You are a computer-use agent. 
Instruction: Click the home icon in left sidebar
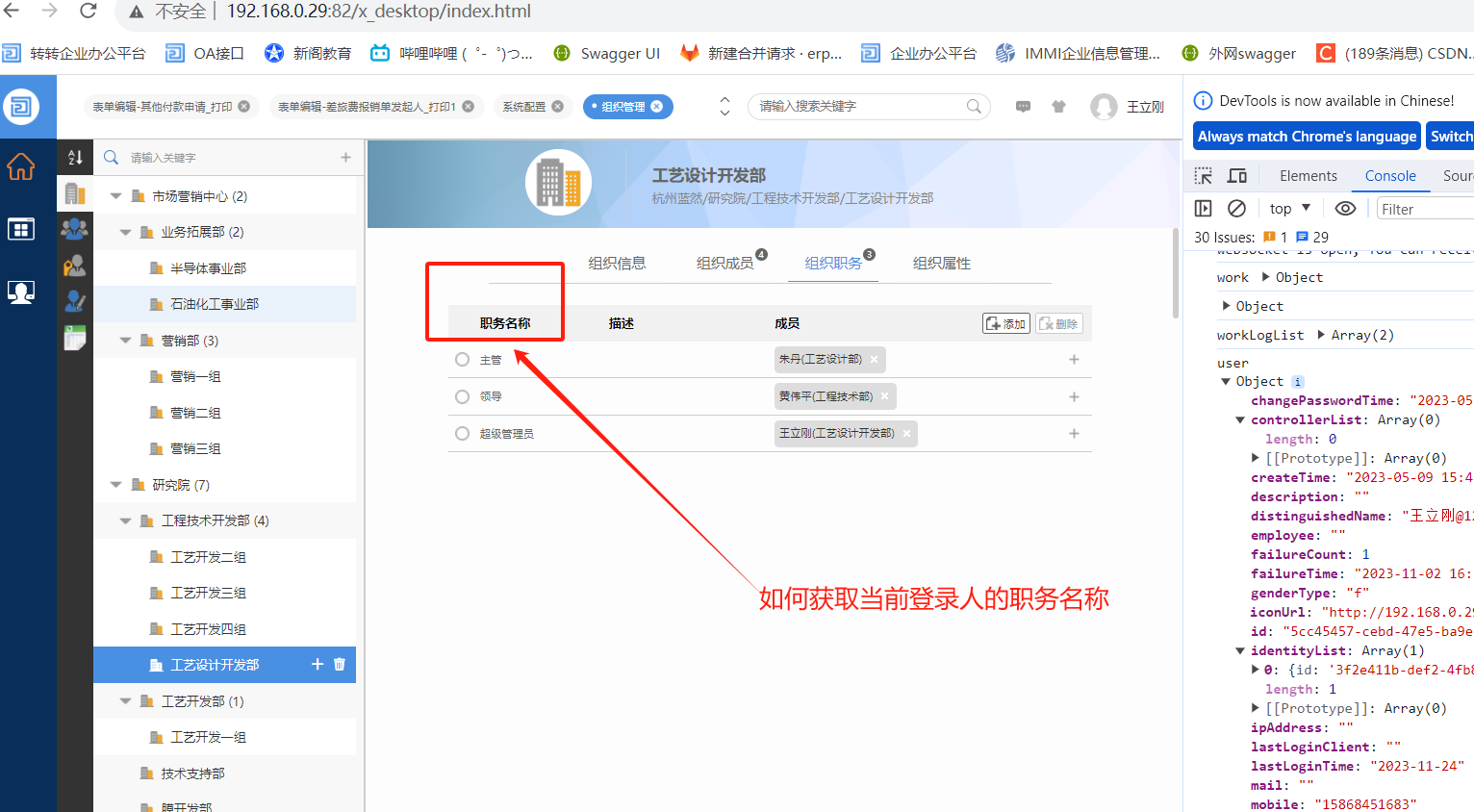pyautogui.click(x=21, y=167)
